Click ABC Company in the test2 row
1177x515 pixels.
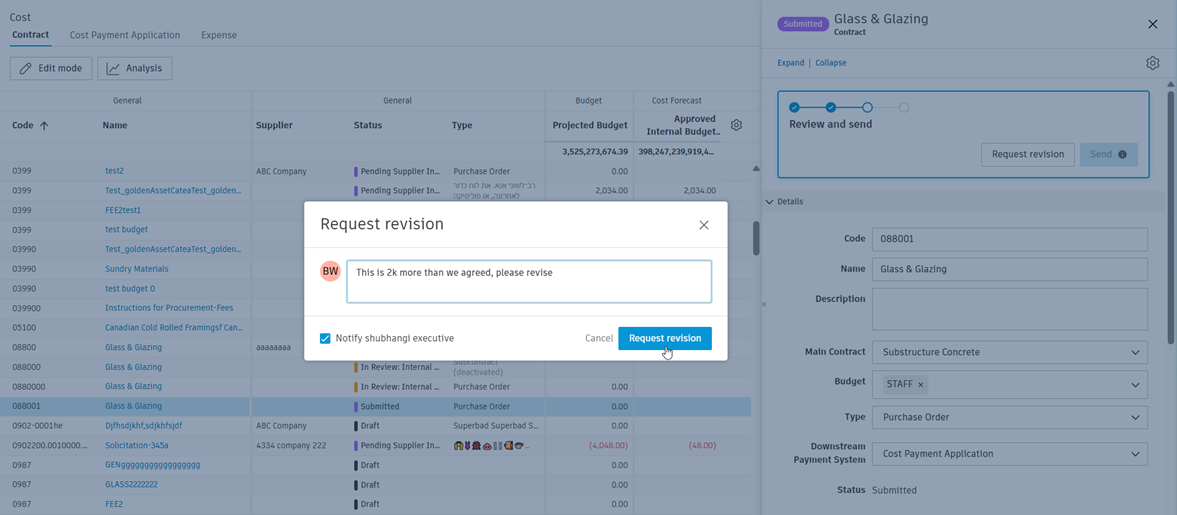(x=281, y=171)
